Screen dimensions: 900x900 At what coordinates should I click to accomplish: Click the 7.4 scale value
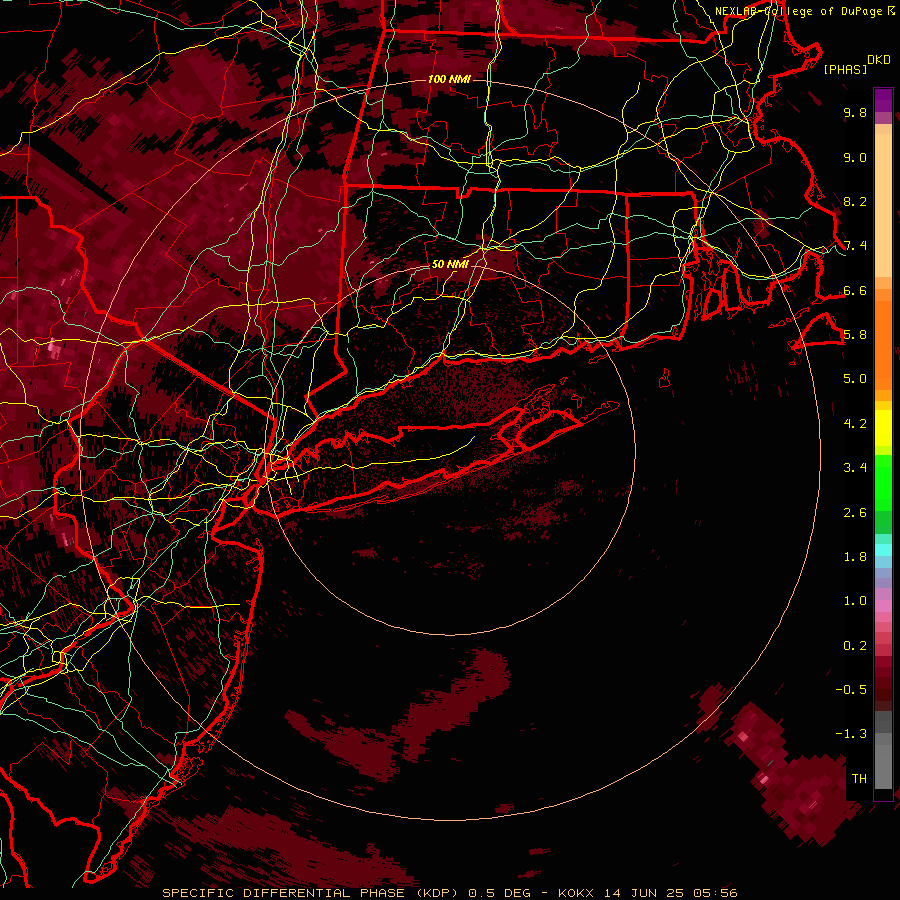tap(855, 246)
